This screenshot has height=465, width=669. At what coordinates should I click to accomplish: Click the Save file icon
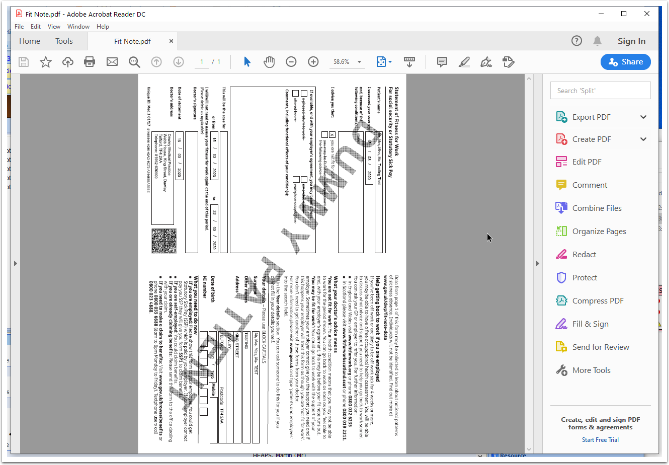[x=24, y=62]
